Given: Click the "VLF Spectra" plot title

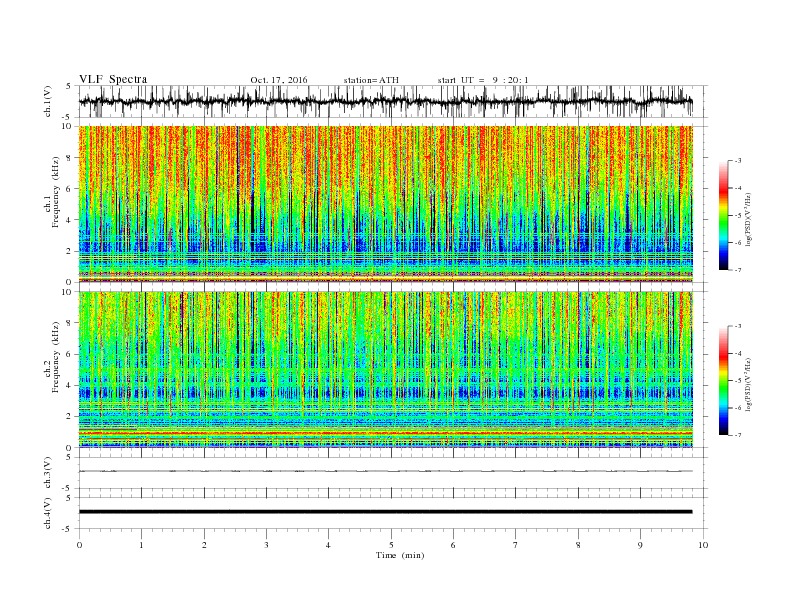Looking at the screenshot, I should pyautogui.click(x=113, y=79).
